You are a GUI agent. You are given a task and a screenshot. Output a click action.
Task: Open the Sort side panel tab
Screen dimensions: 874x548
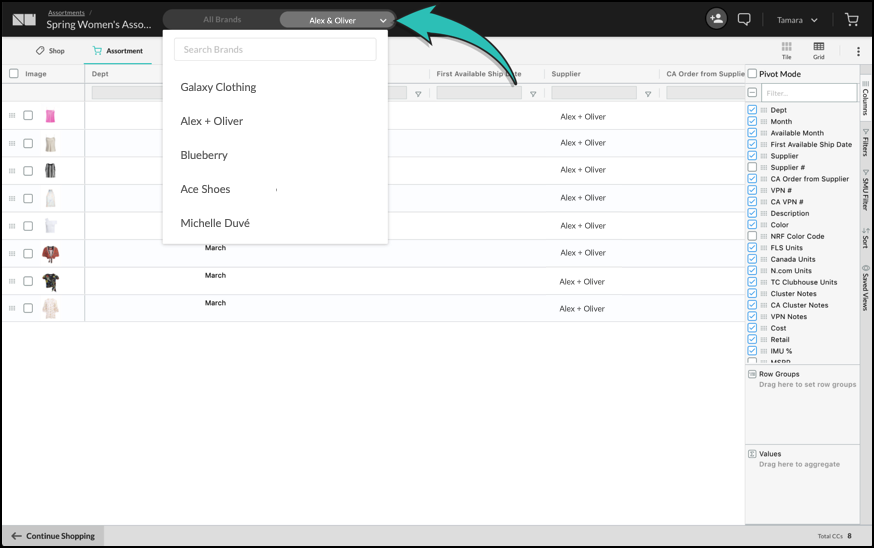point(865,238)
